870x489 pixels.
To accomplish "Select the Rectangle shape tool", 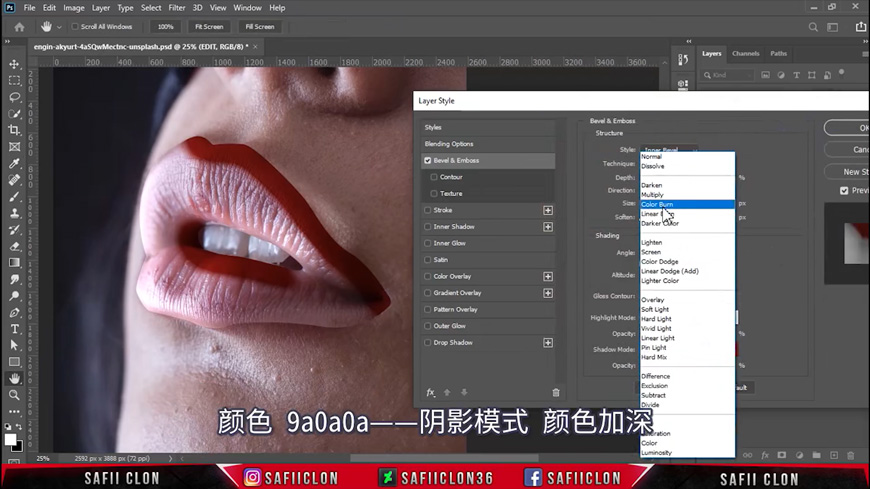I will point(14,362).
